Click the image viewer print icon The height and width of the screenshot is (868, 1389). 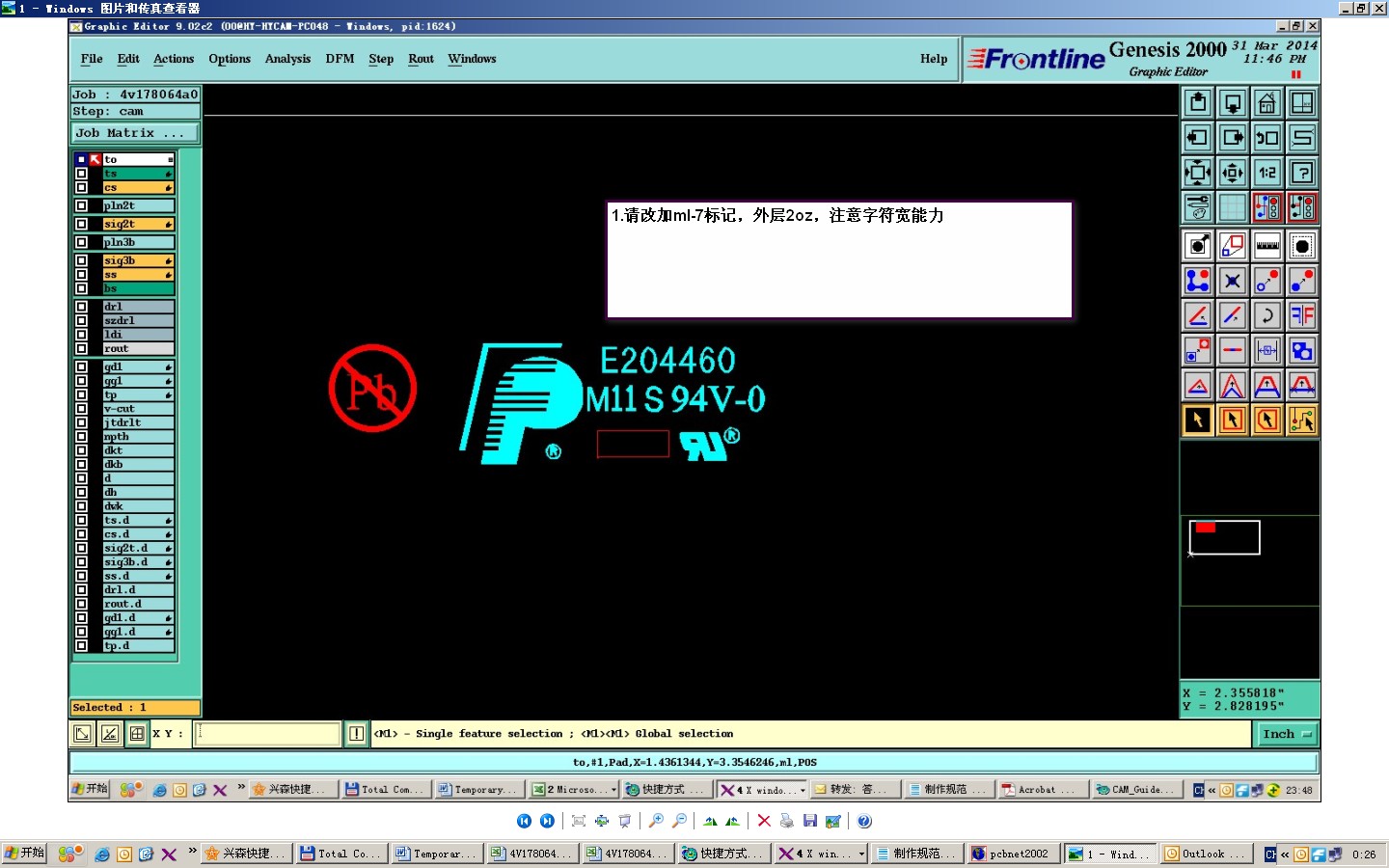tap(787, 821)
